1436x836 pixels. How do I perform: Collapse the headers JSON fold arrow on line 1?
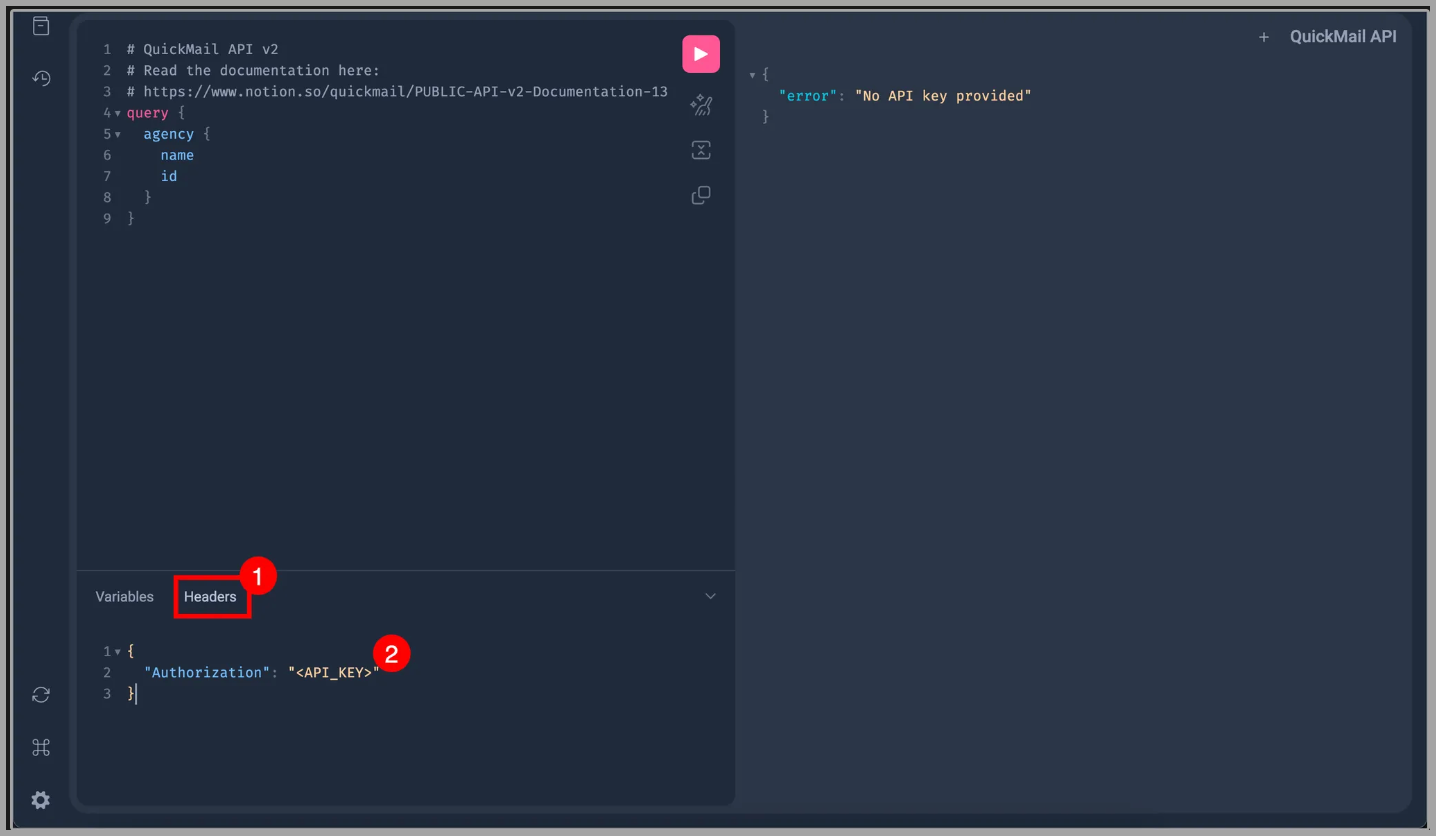coord(118,652)
